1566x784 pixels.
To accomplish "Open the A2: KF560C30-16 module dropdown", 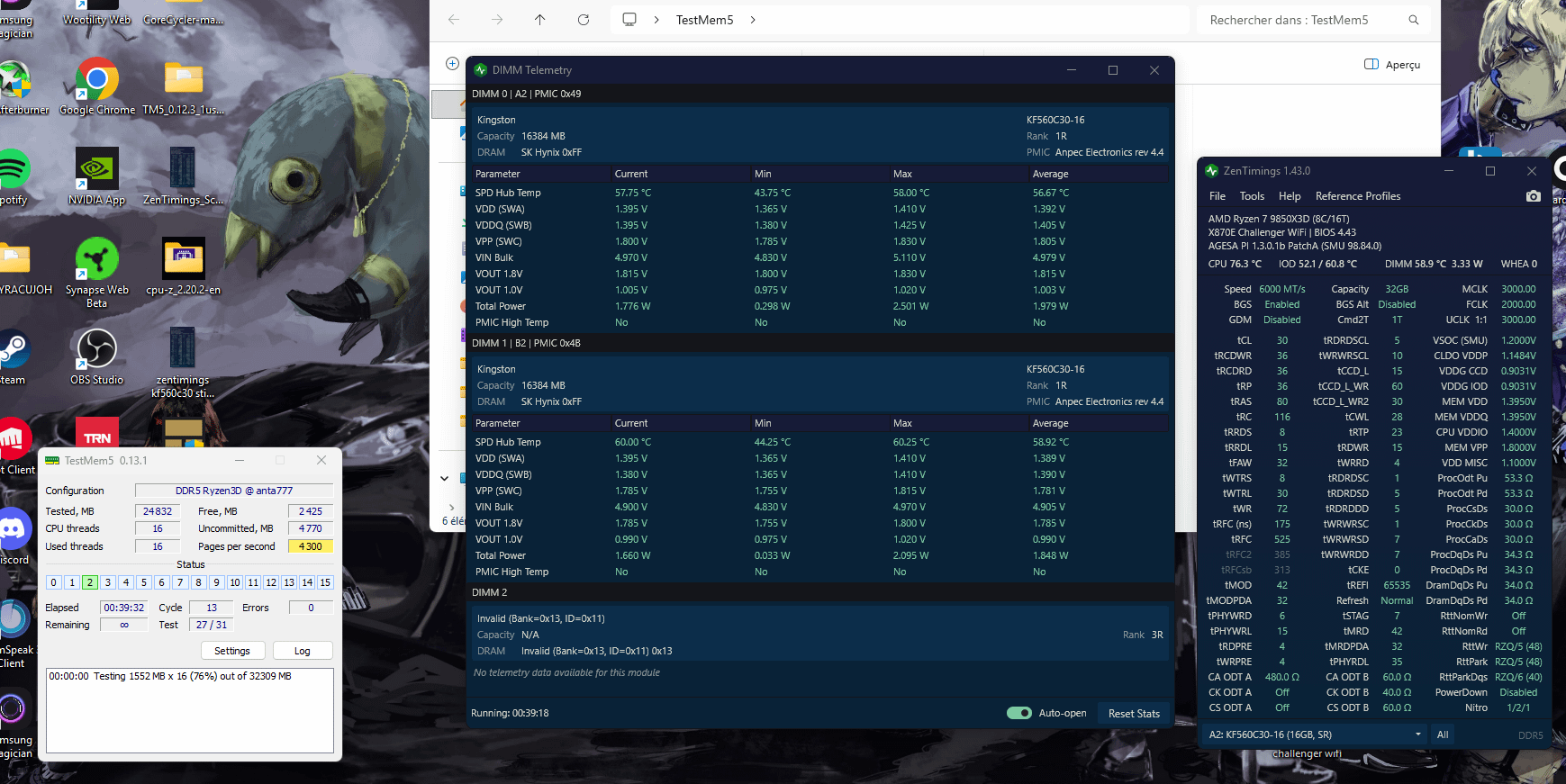I will click(1315, 734).
